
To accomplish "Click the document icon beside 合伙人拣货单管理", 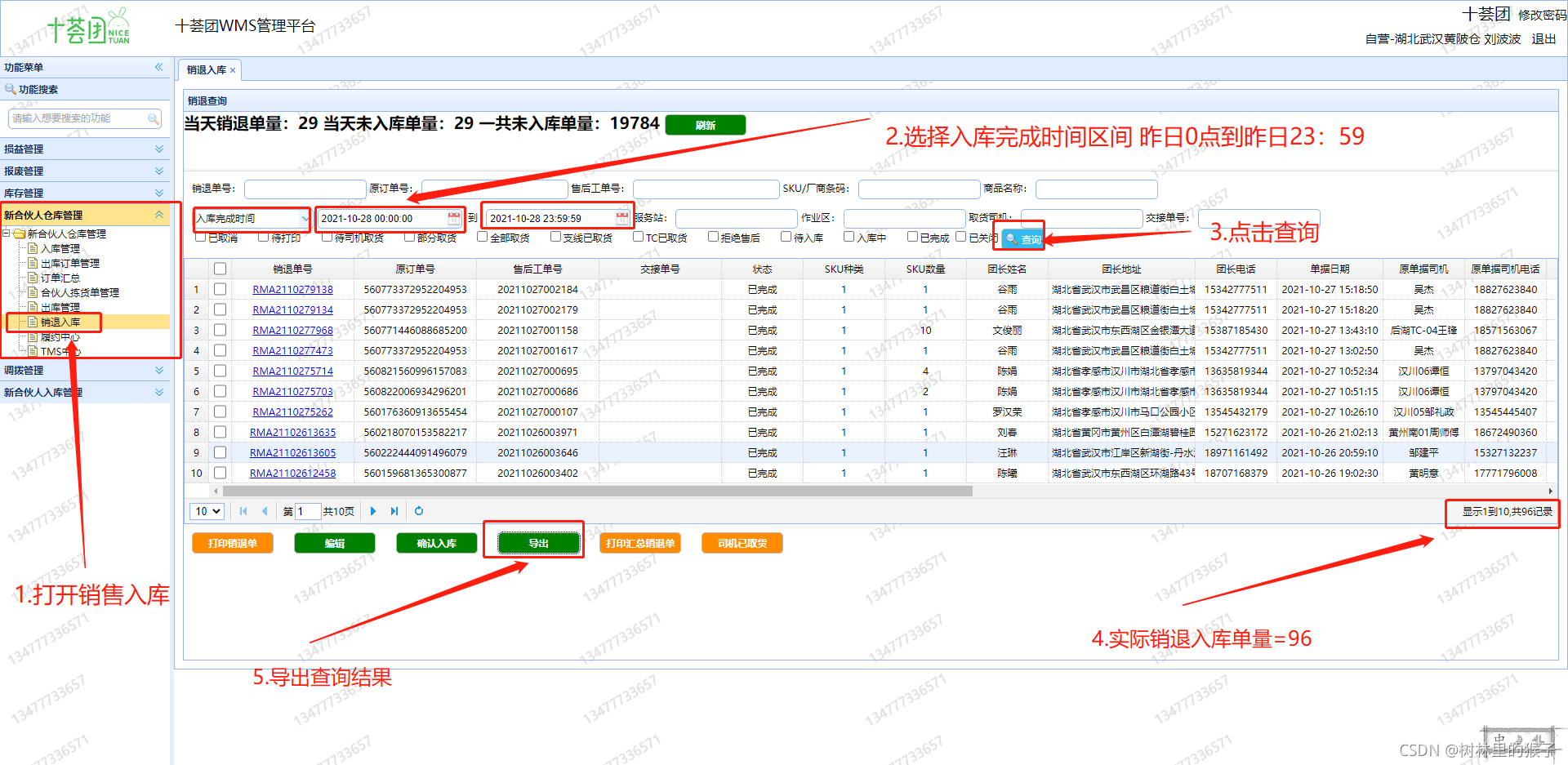I will pyautogui.click(x=33, y=292).
